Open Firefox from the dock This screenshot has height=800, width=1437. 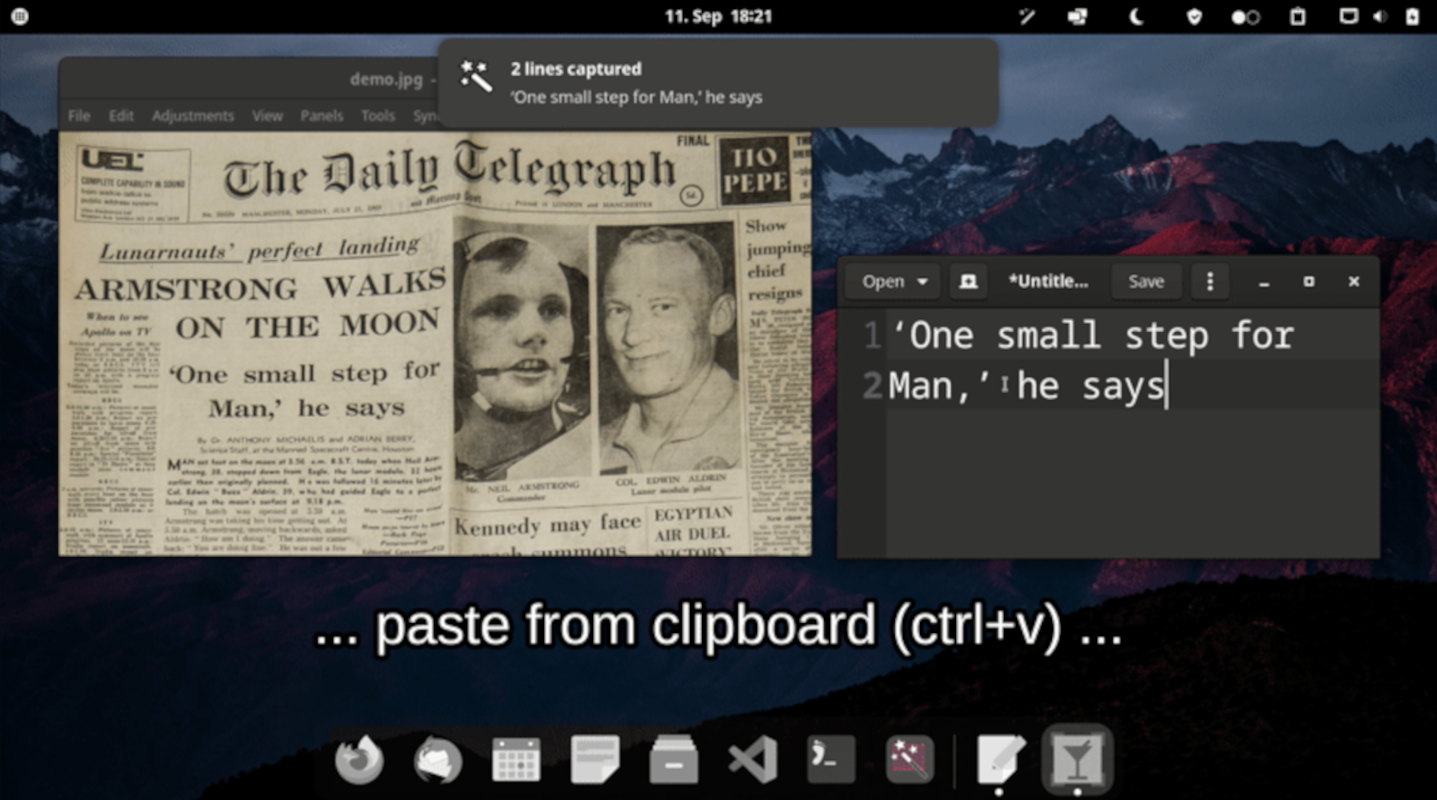coord(359,761)
